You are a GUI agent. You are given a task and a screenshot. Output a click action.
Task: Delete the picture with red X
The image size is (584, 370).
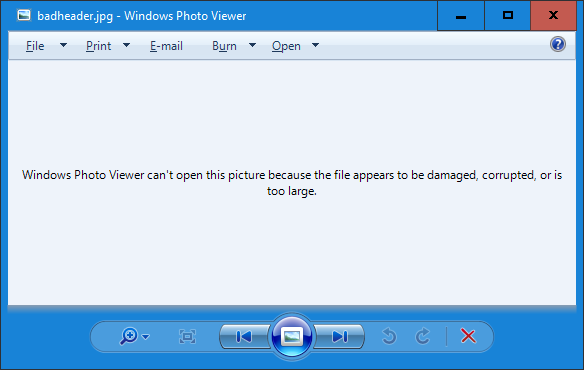468,336
